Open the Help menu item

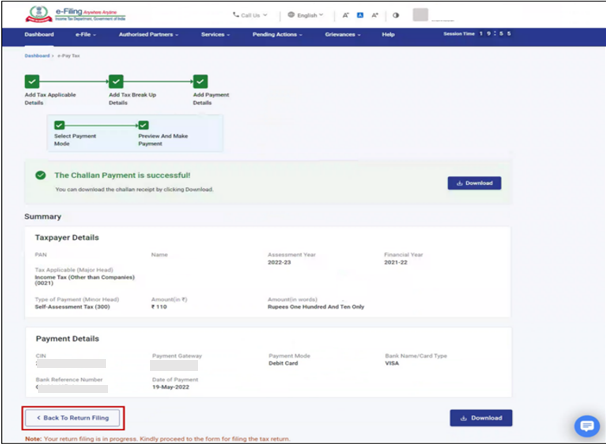click(388, 35)
